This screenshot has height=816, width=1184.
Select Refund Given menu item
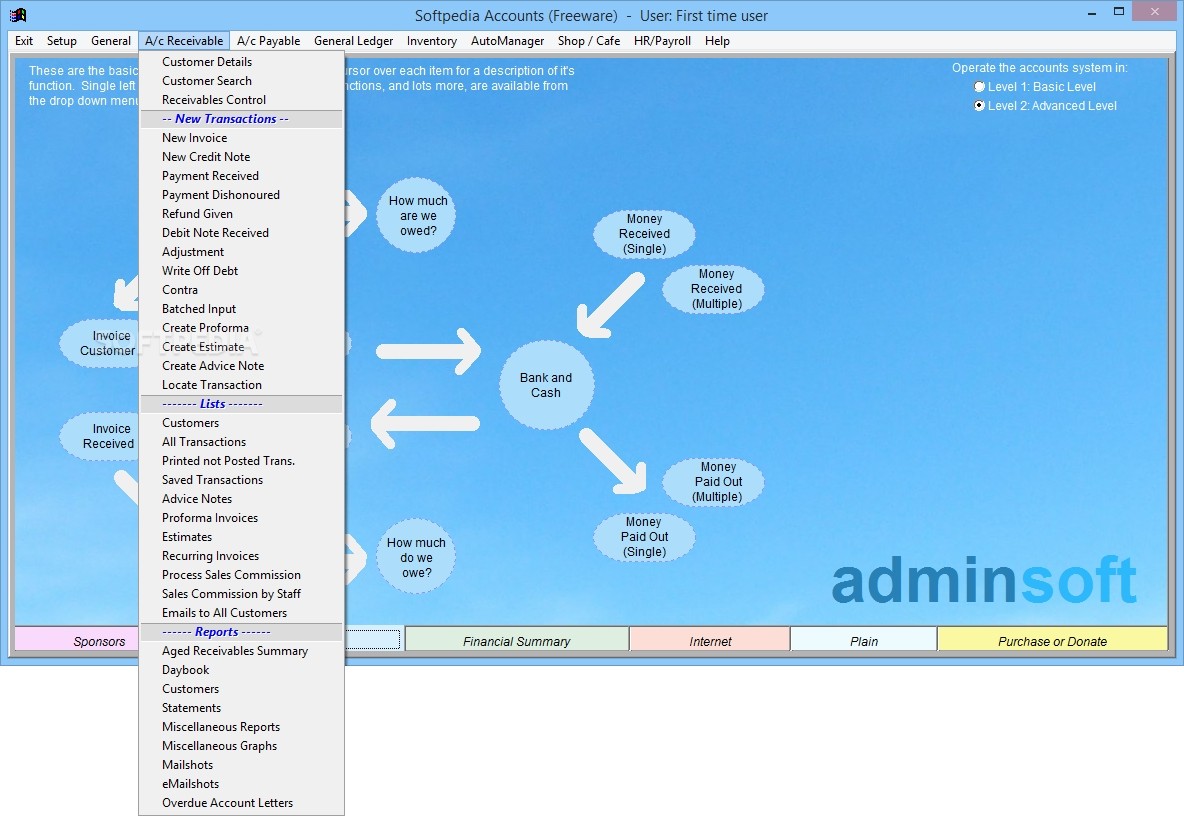tap(242, 214)
